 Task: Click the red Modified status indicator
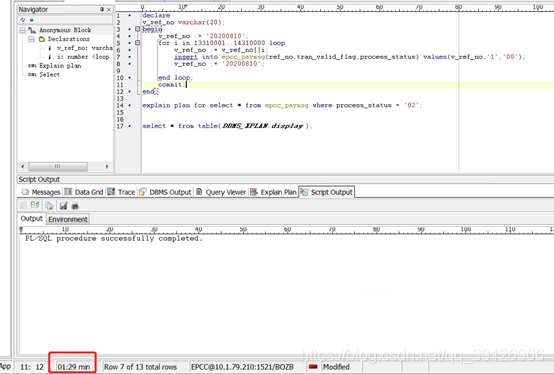313,367
